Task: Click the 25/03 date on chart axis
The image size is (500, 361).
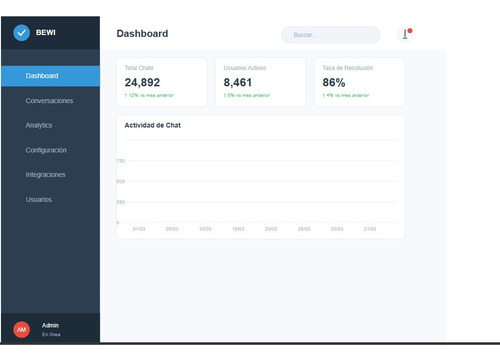Action: point(304,229)
